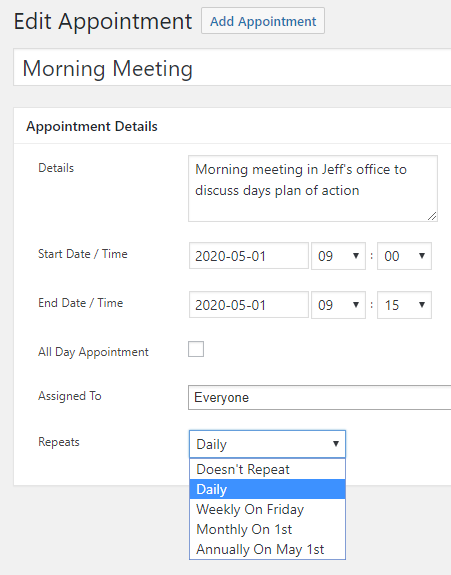This screenshot has width=451, height=575.
Task: Open the Assigned To Everyone selector
Action: 319,397
